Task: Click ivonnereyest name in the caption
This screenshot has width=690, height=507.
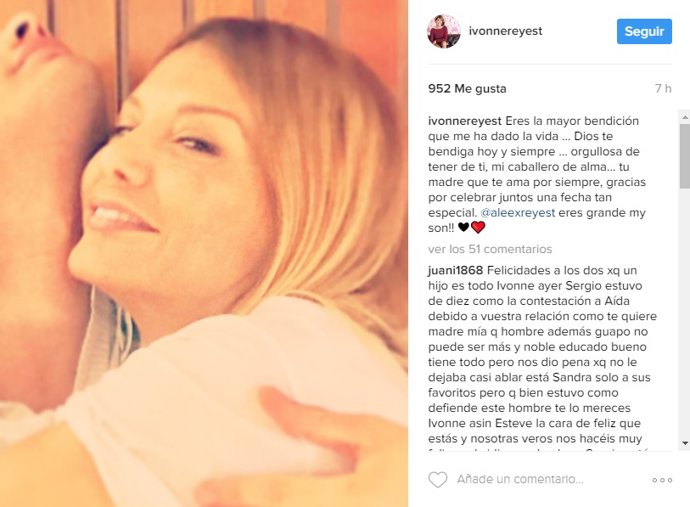Action: (465, 121)
